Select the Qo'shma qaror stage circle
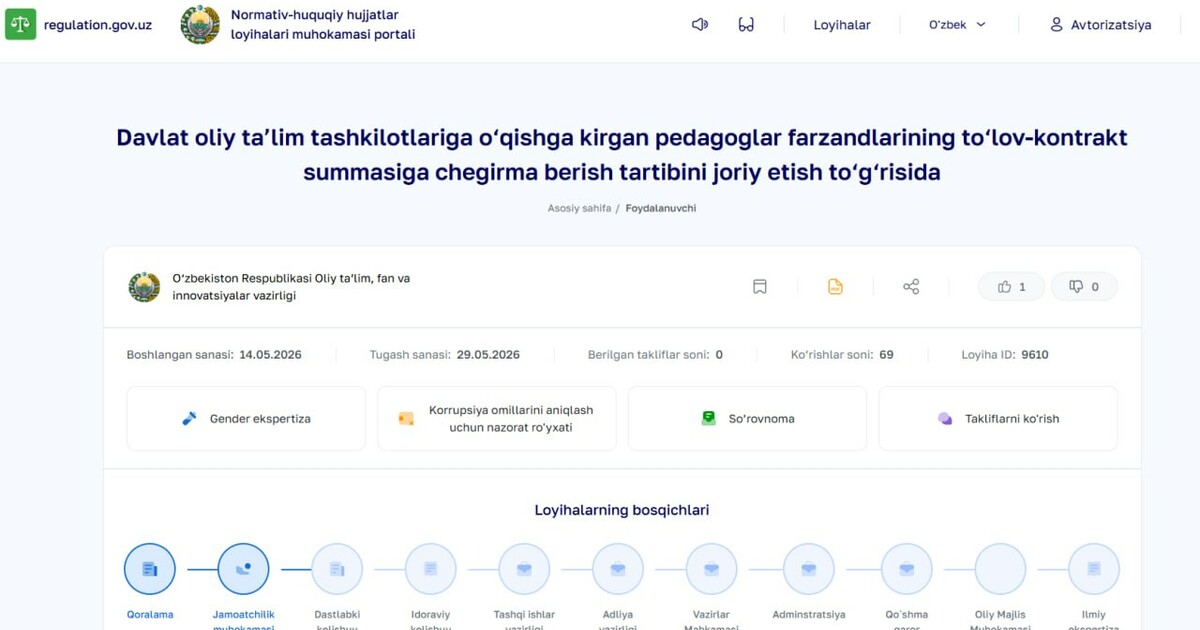 click(907, 569)
